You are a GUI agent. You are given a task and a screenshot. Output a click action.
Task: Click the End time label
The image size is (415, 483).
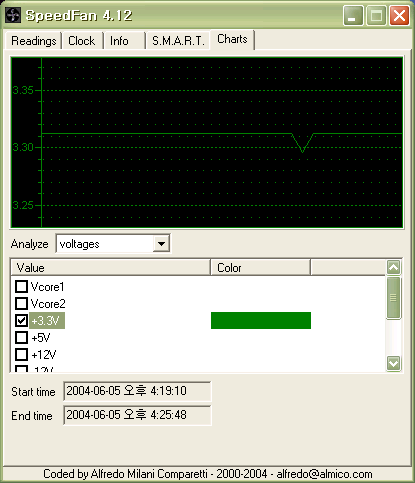click(32, 416)
